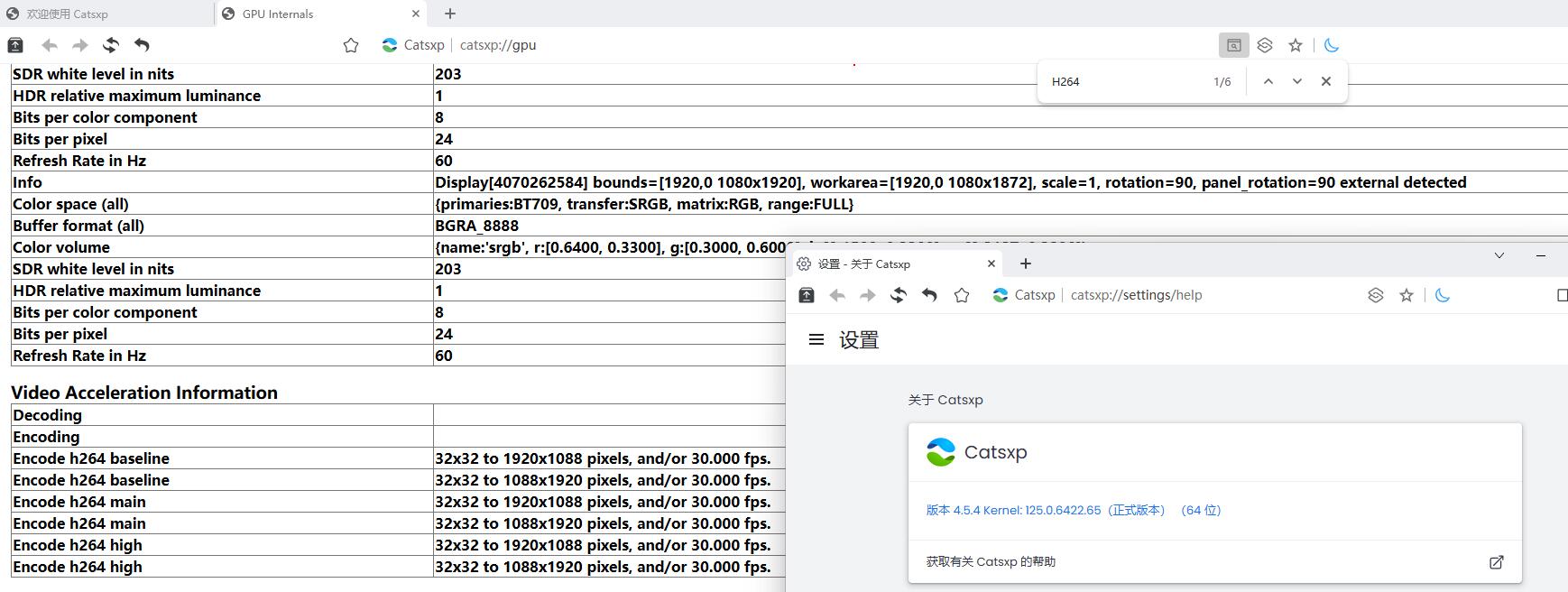
Task: Toggle the moon icon in the settings window
Action: pos(1443,295)
